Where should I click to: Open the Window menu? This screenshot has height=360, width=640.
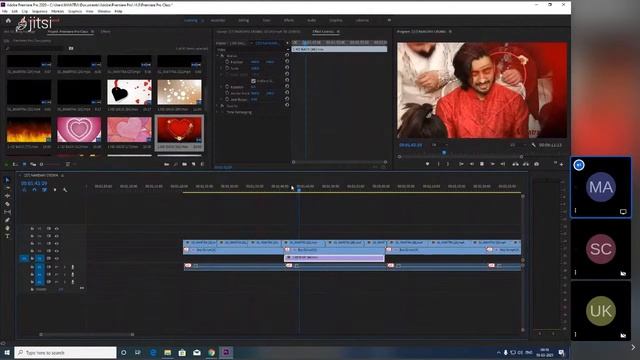[x=104, y=11]
